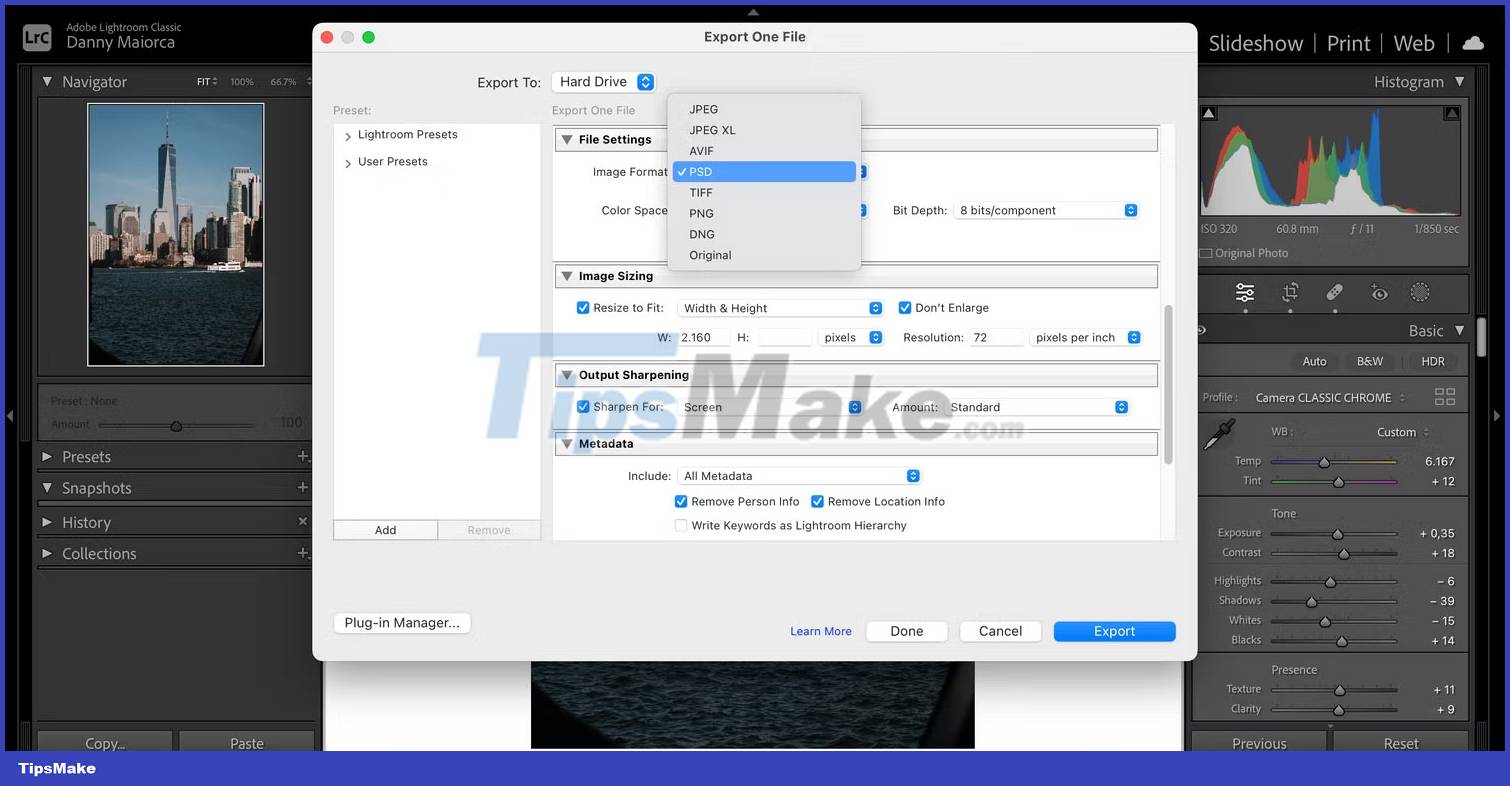Image resolution: width=1510 pixels, height=786 pixels.
Task: Uncheck Don't Enlarge
Action: 905,307
